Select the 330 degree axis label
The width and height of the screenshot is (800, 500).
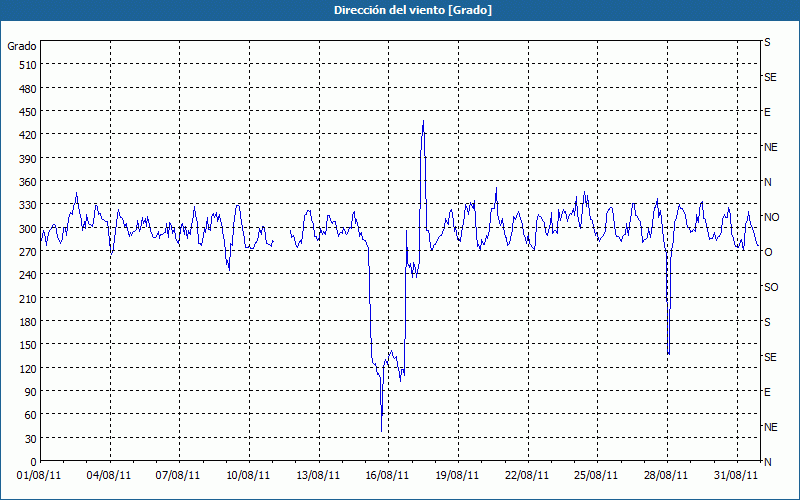coord(28,205)
